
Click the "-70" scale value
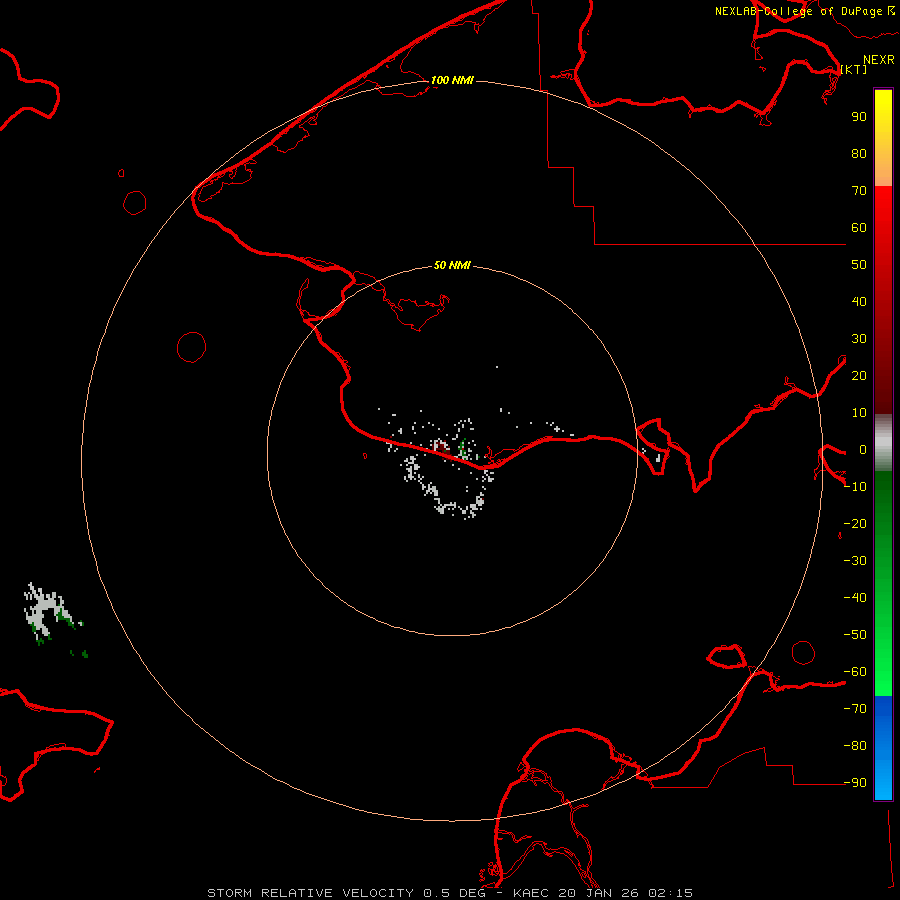[x=855, y=709]
